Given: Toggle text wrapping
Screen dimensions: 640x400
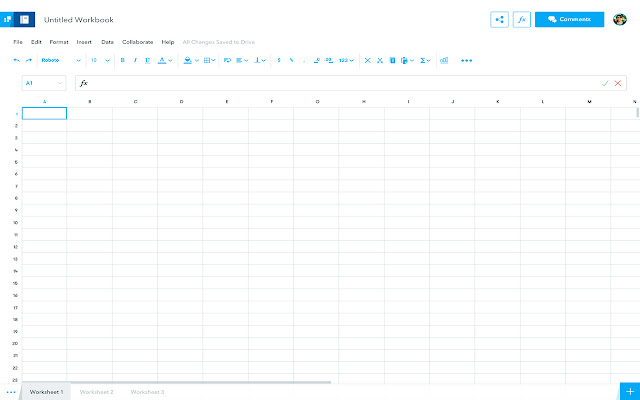Looking at the screenshot, I should [227, 60].
